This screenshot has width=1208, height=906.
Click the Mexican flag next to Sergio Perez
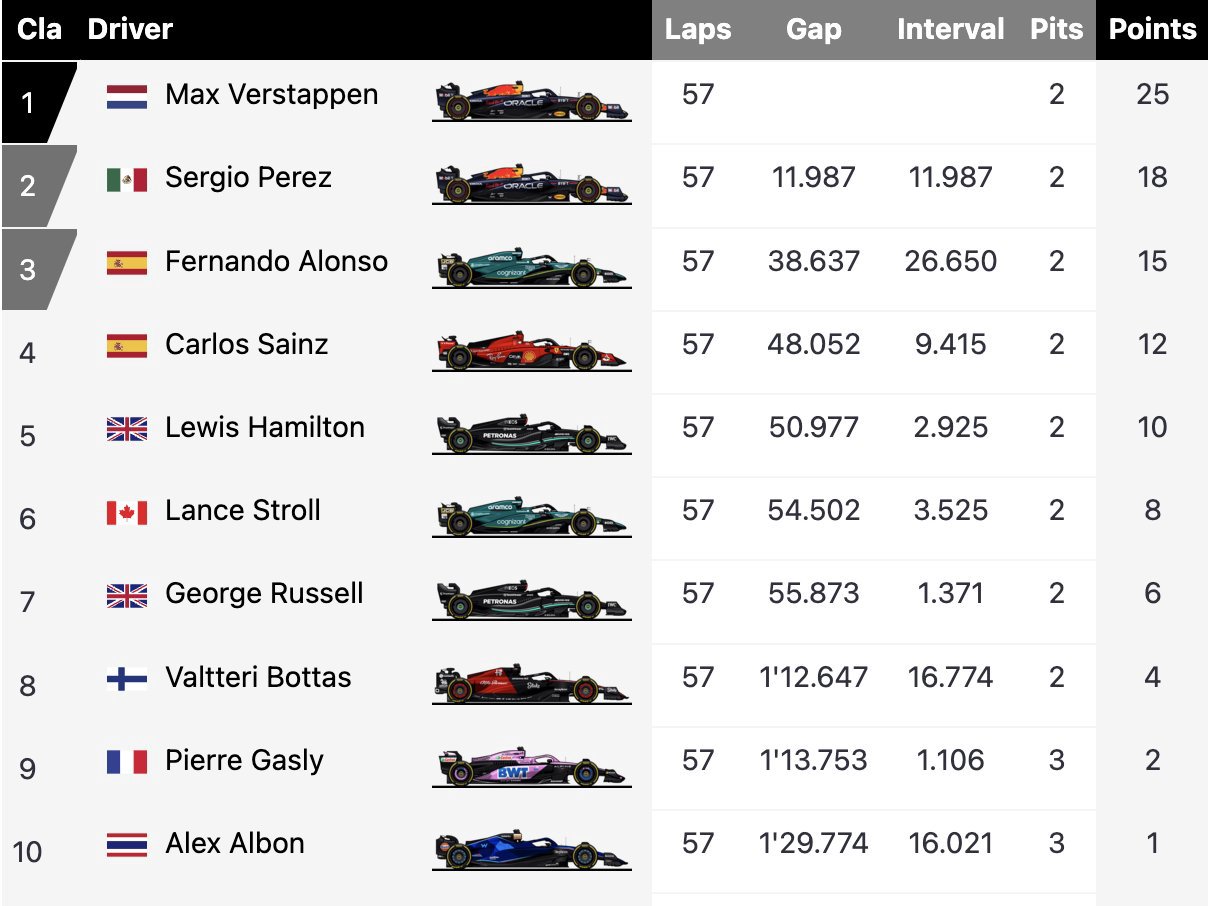pyautogui.click(x=127, y=179)
